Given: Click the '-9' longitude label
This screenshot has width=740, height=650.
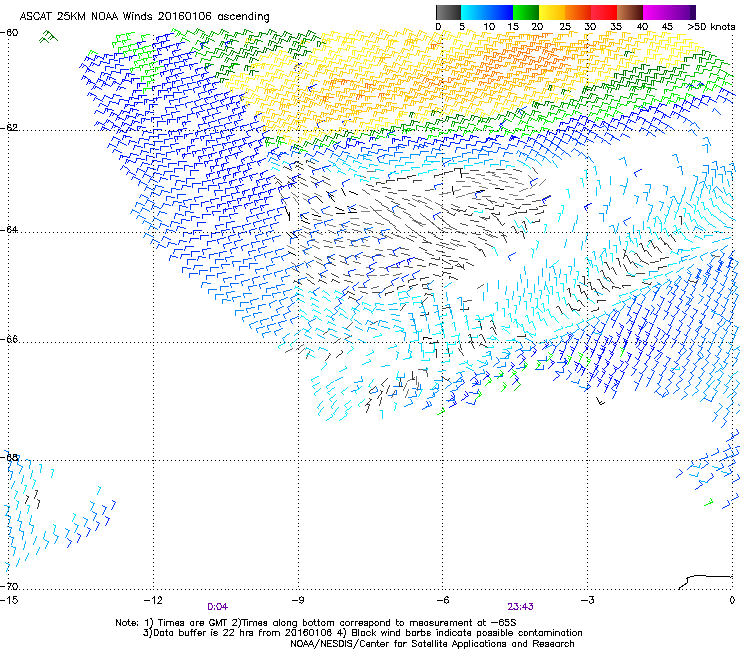Looking at the screenshot, I should click(x=297, y=600).
